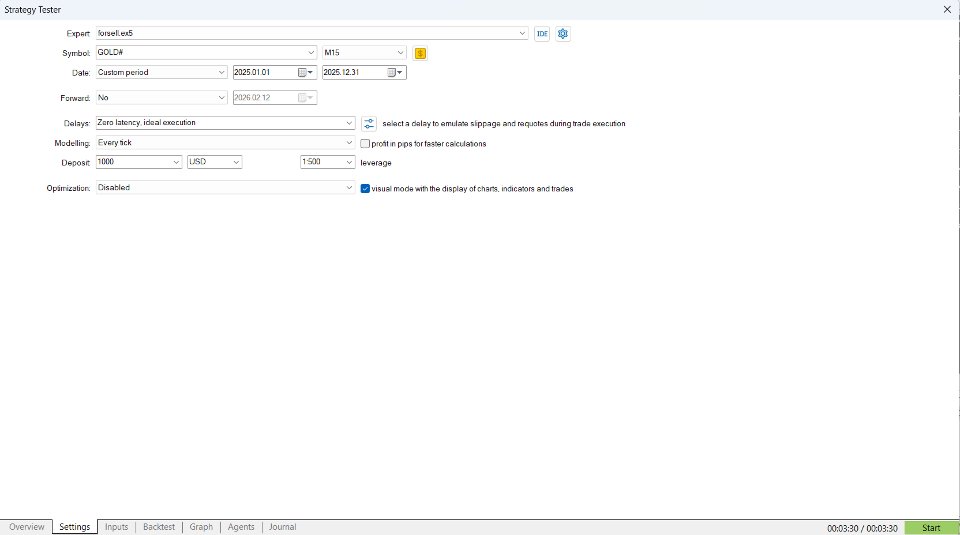Expand the Expert dropdown list
Image resolution: width=960 pixels, height=535 pixels.
coord(522,33)
